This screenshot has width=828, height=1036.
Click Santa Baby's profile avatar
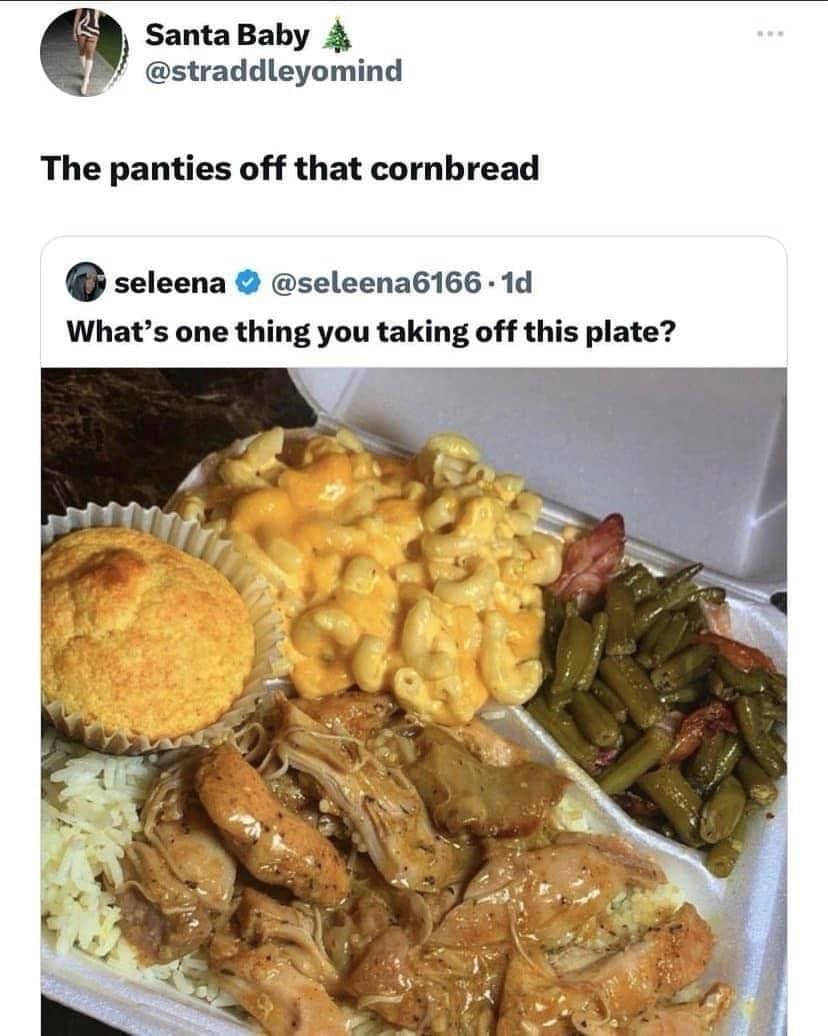[84, 52]
